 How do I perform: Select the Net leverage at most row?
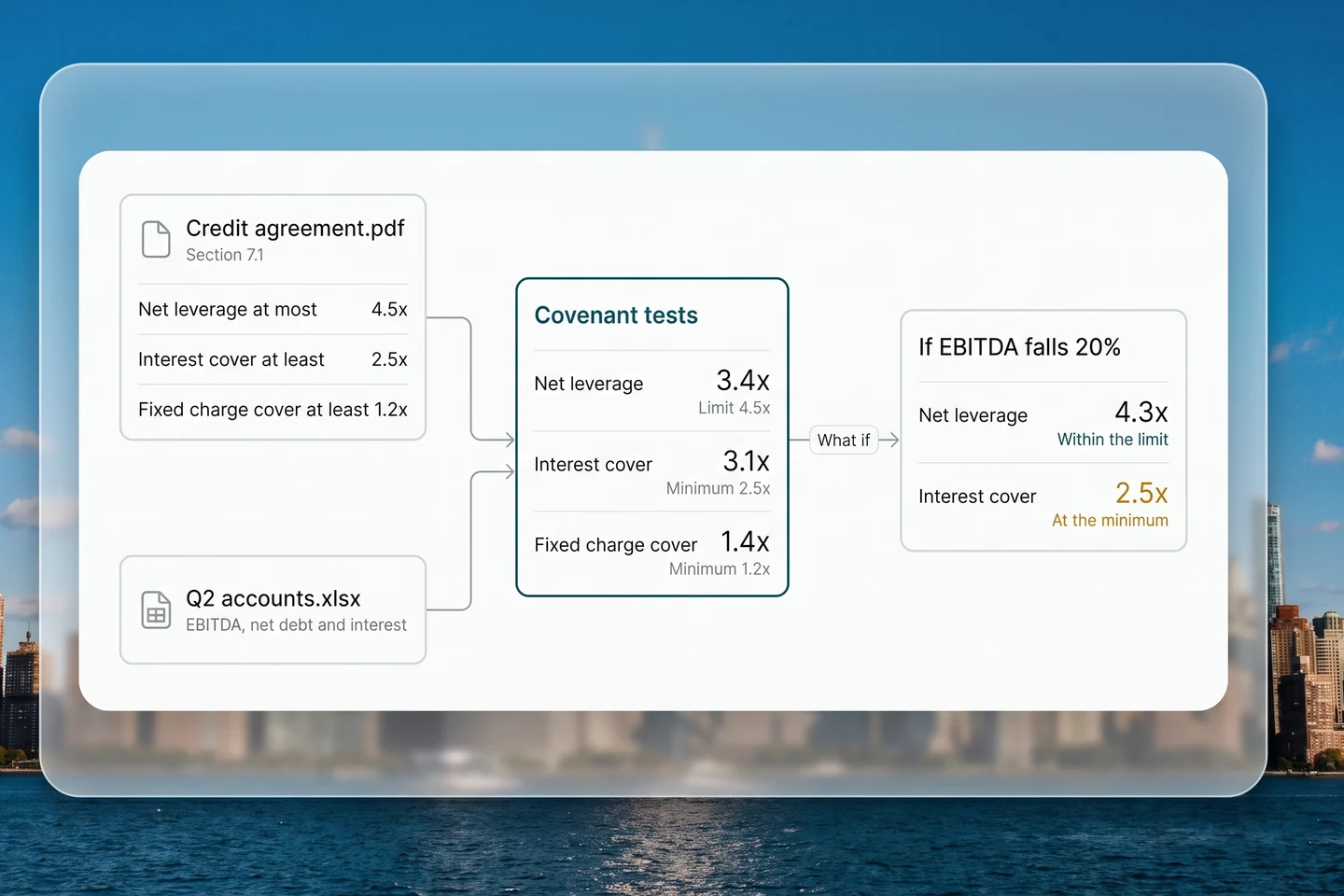(x=273, y=309)
